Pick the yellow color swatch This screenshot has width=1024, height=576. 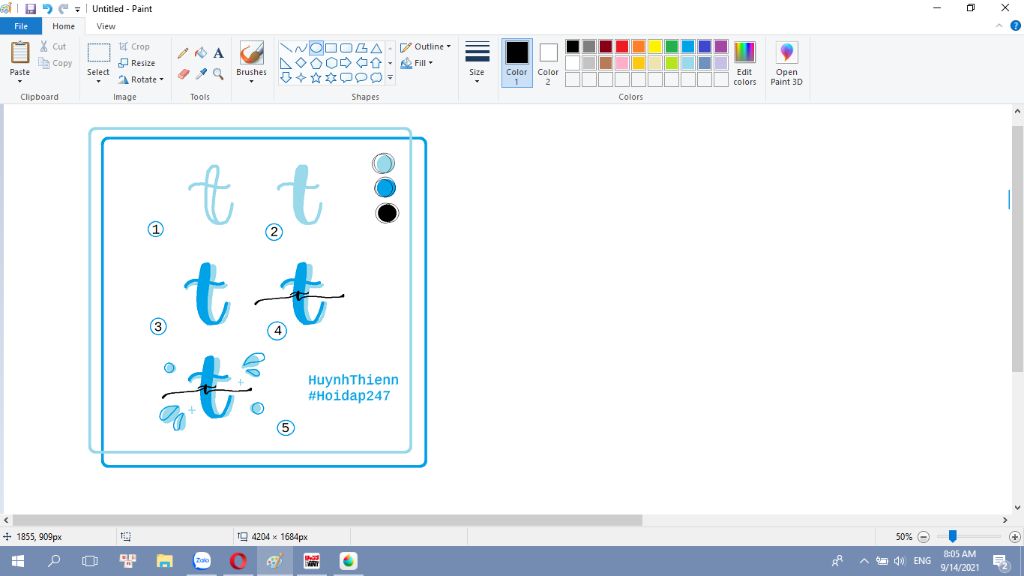[x=655, y=46]
